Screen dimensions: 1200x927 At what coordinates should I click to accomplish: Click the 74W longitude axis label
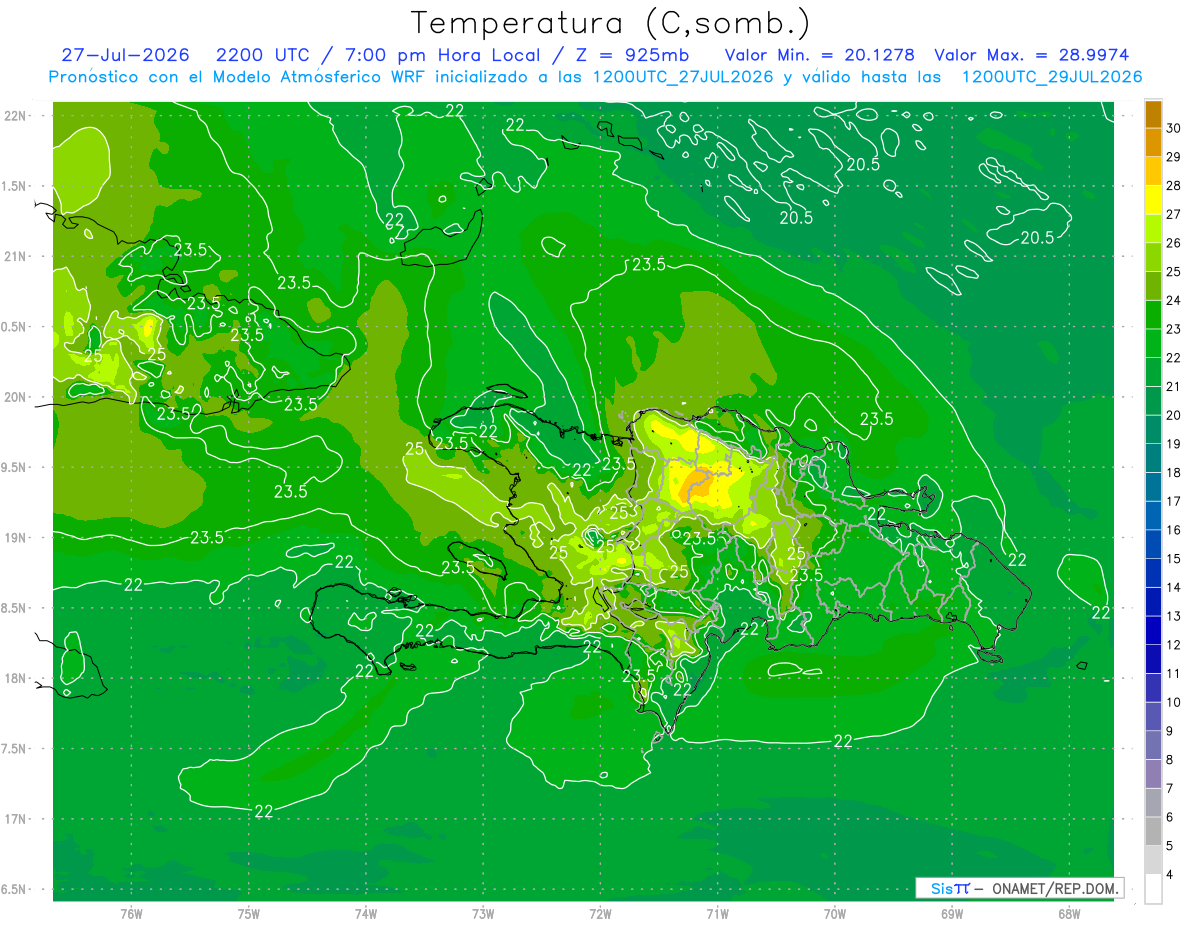[366, 913]
